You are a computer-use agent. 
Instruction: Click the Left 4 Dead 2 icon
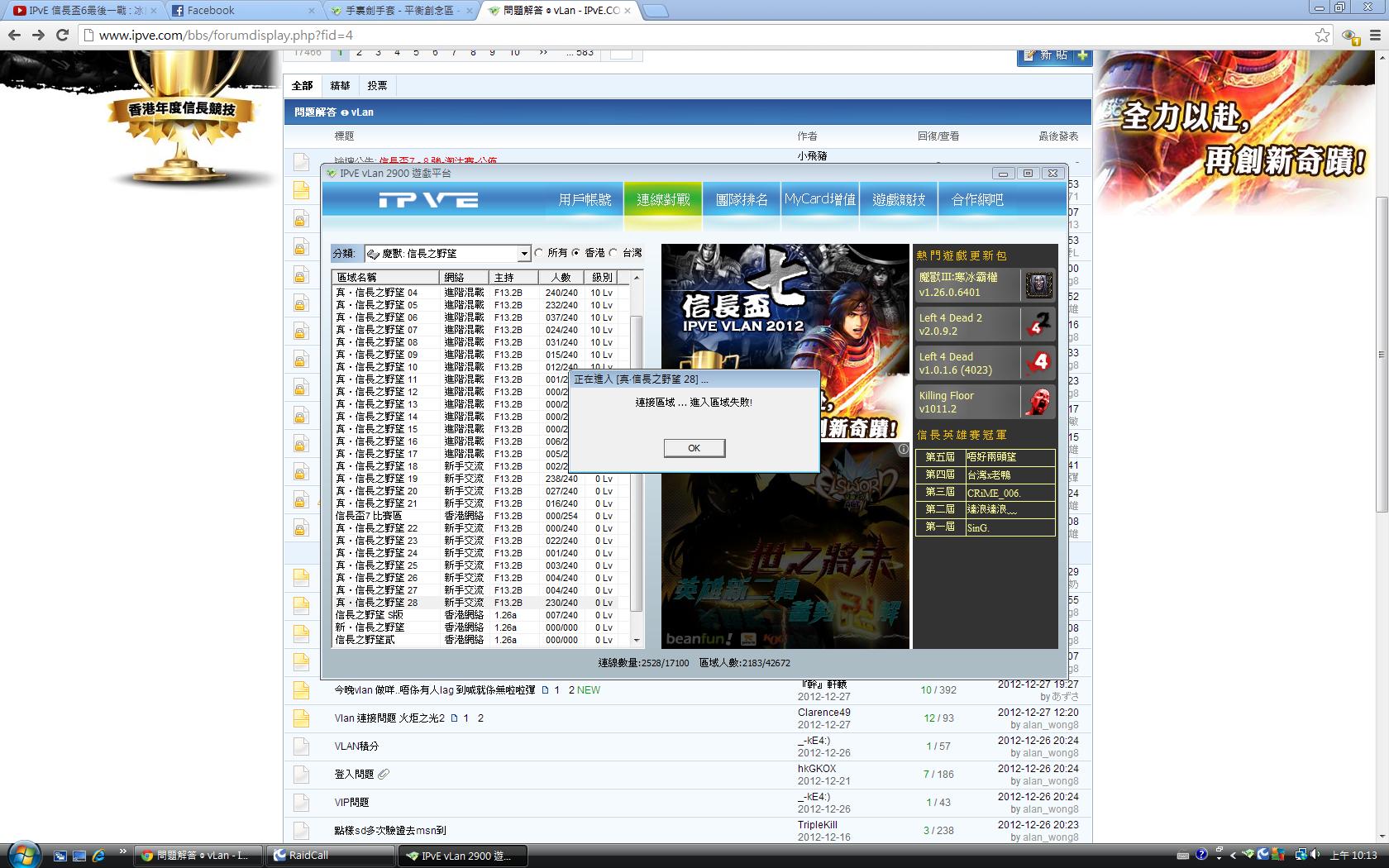pos(1038,324)
